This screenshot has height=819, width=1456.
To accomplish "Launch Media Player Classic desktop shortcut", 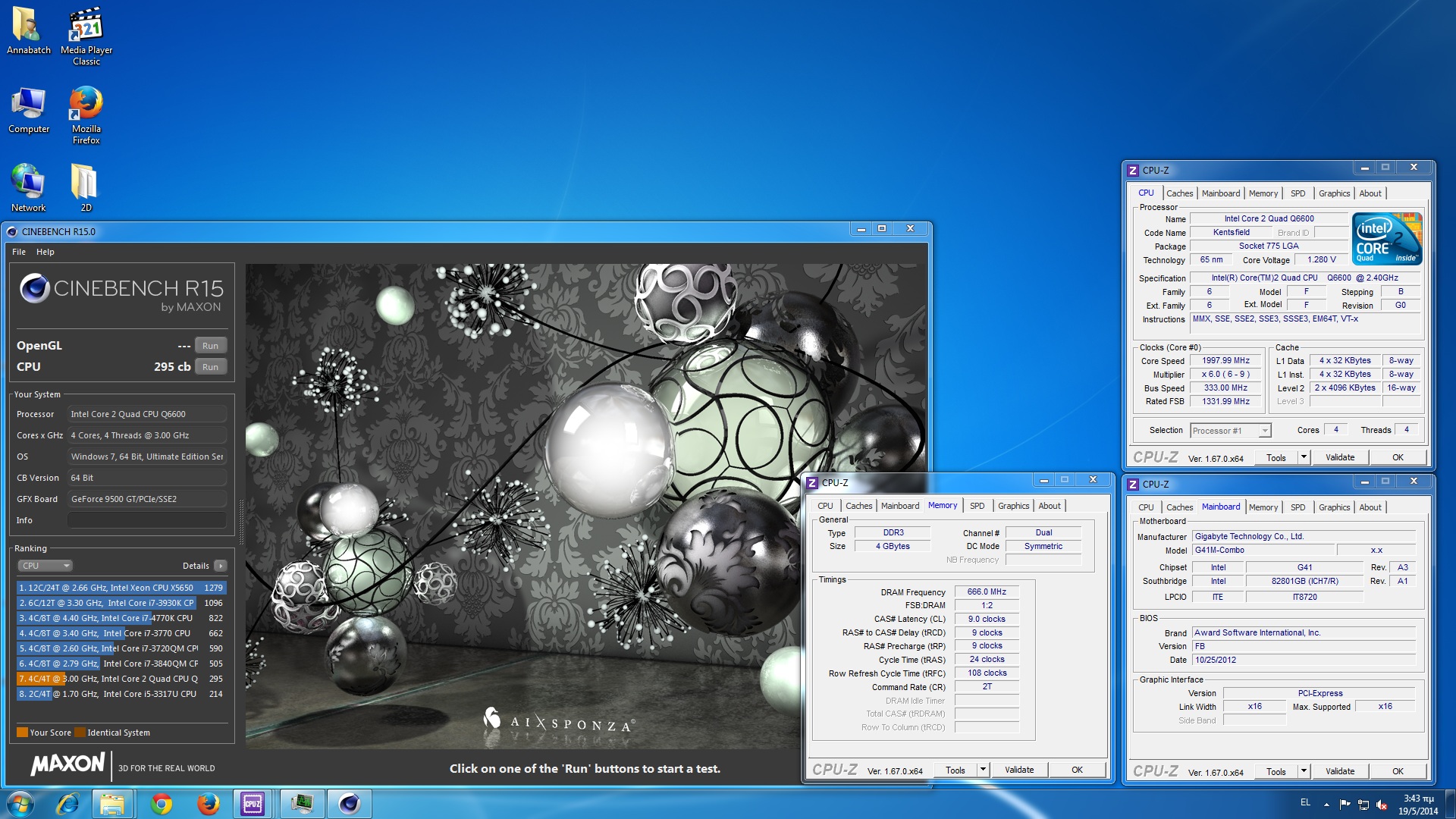I will [86, 36].
